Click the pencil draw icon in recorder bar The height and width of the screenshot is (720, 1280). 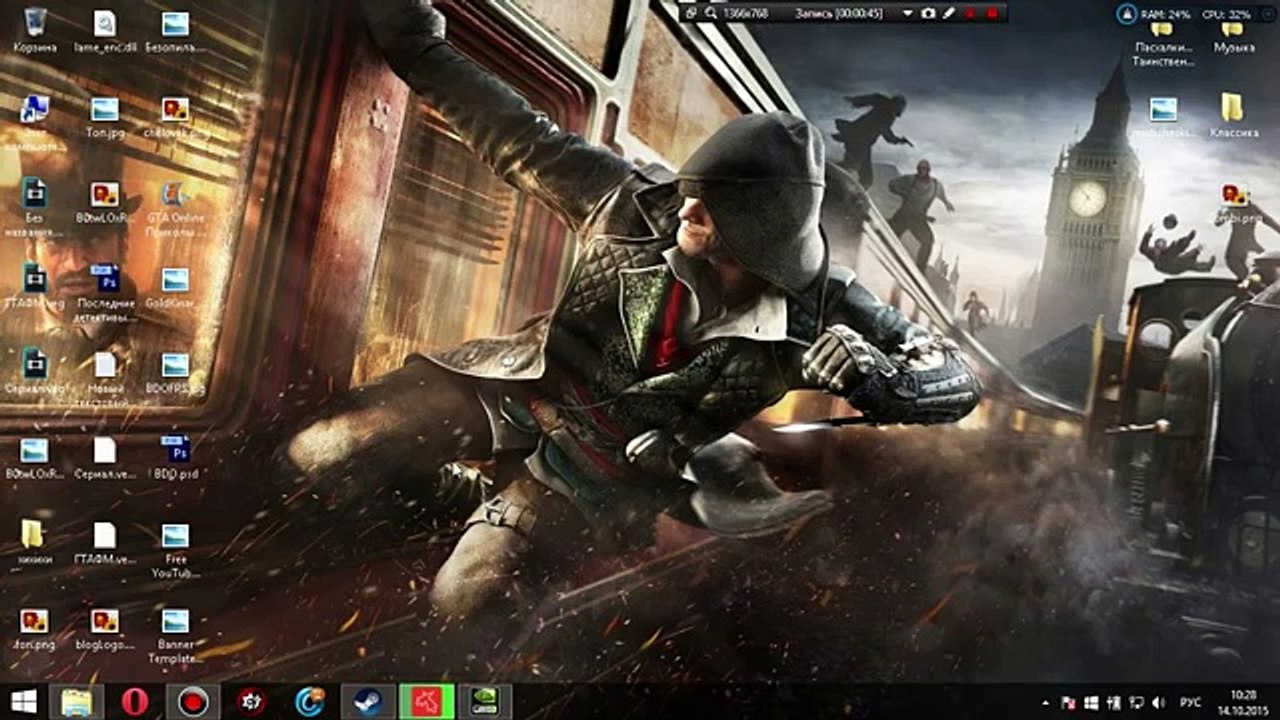click(949, 13)
